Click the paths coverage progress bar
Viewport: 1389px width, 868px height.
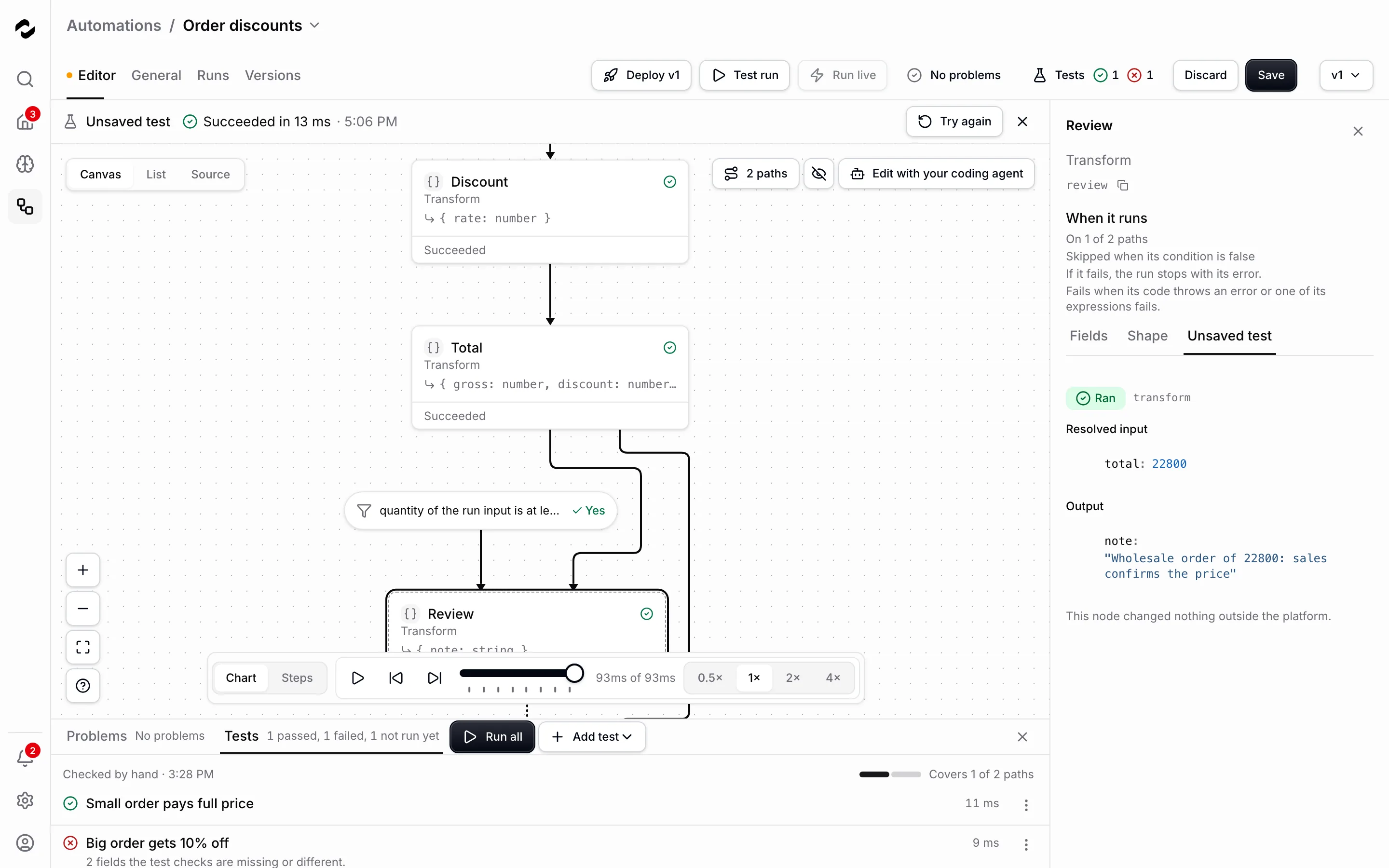890,774
